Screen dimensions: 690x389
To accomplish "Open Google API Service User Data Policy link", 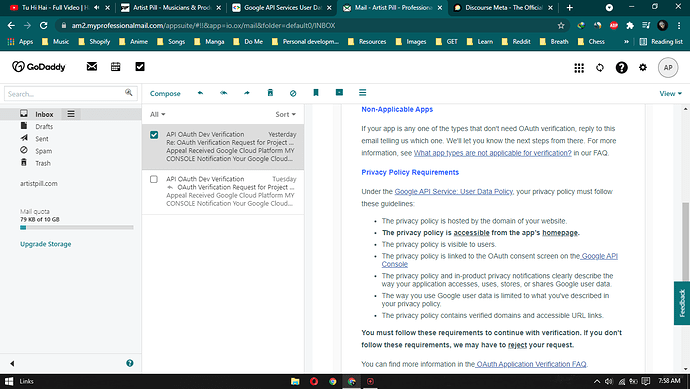I will click(x=453, y=191).
